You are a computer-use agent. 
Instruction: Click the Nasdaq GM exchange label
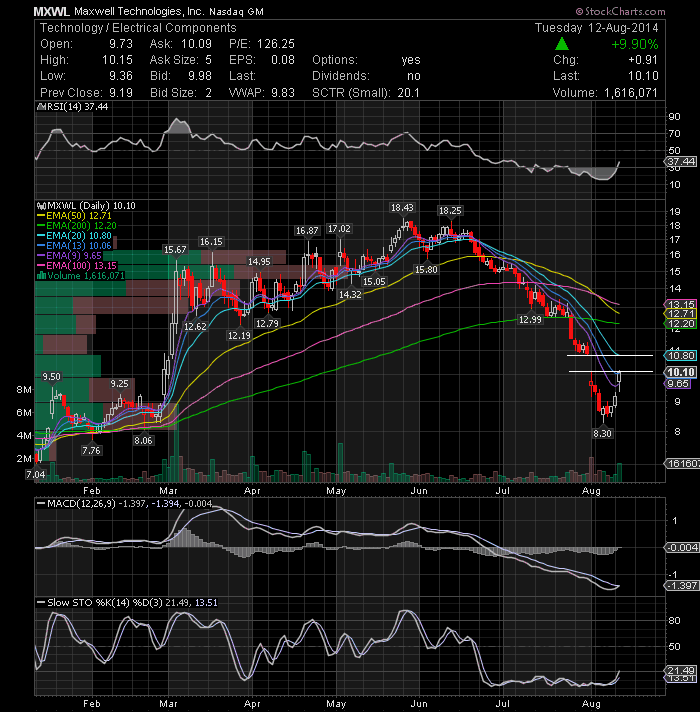tap(237, 12)
